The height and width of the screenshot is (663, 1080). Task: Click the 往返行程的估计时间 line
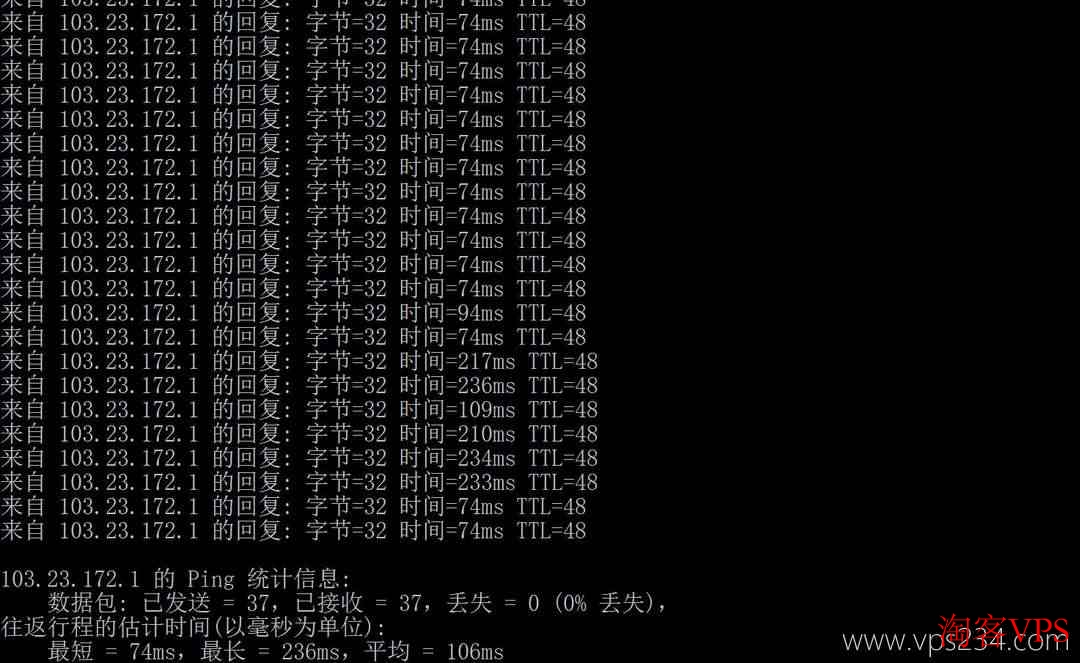[x=193, y=627]
